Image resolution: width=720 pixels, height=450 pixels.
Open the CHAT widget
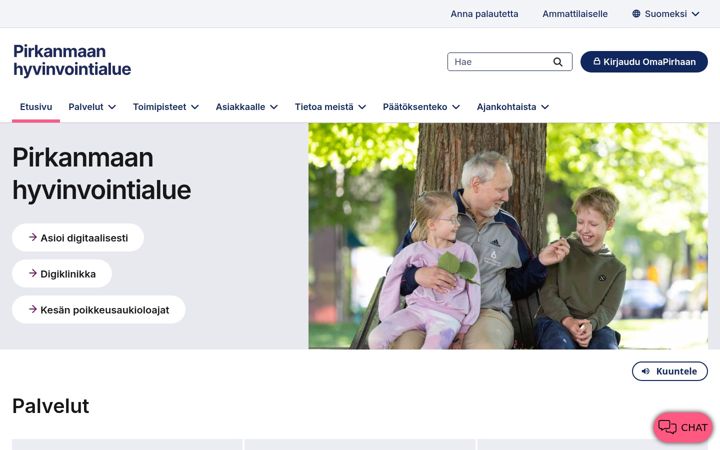pos(683,427)
